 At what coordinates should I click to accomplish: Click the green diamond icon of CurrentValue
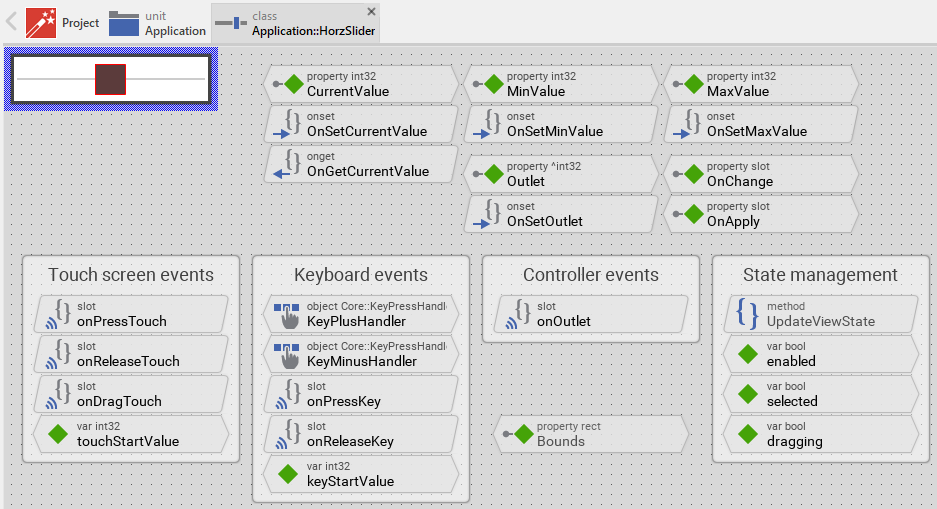[x=293, y=84]
